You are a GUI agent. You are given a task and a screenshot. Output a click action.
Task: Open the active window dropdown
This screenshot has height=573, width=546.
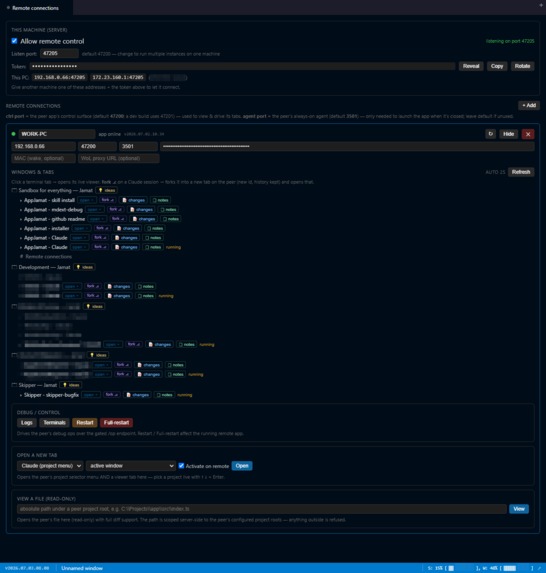(x=131, y=466)
